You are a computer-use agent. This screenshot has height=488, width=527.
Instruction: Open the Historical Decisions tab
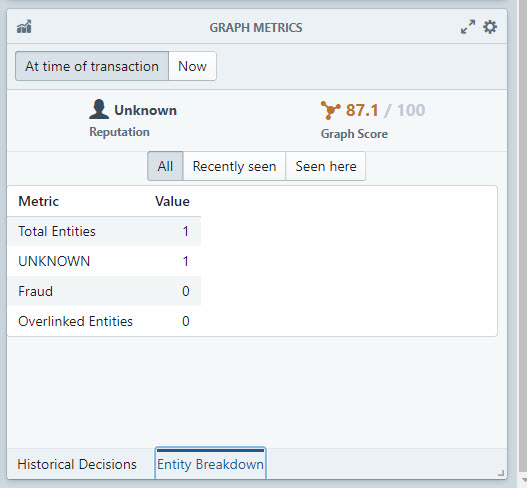pyautogui.click(x=77, y=464)
